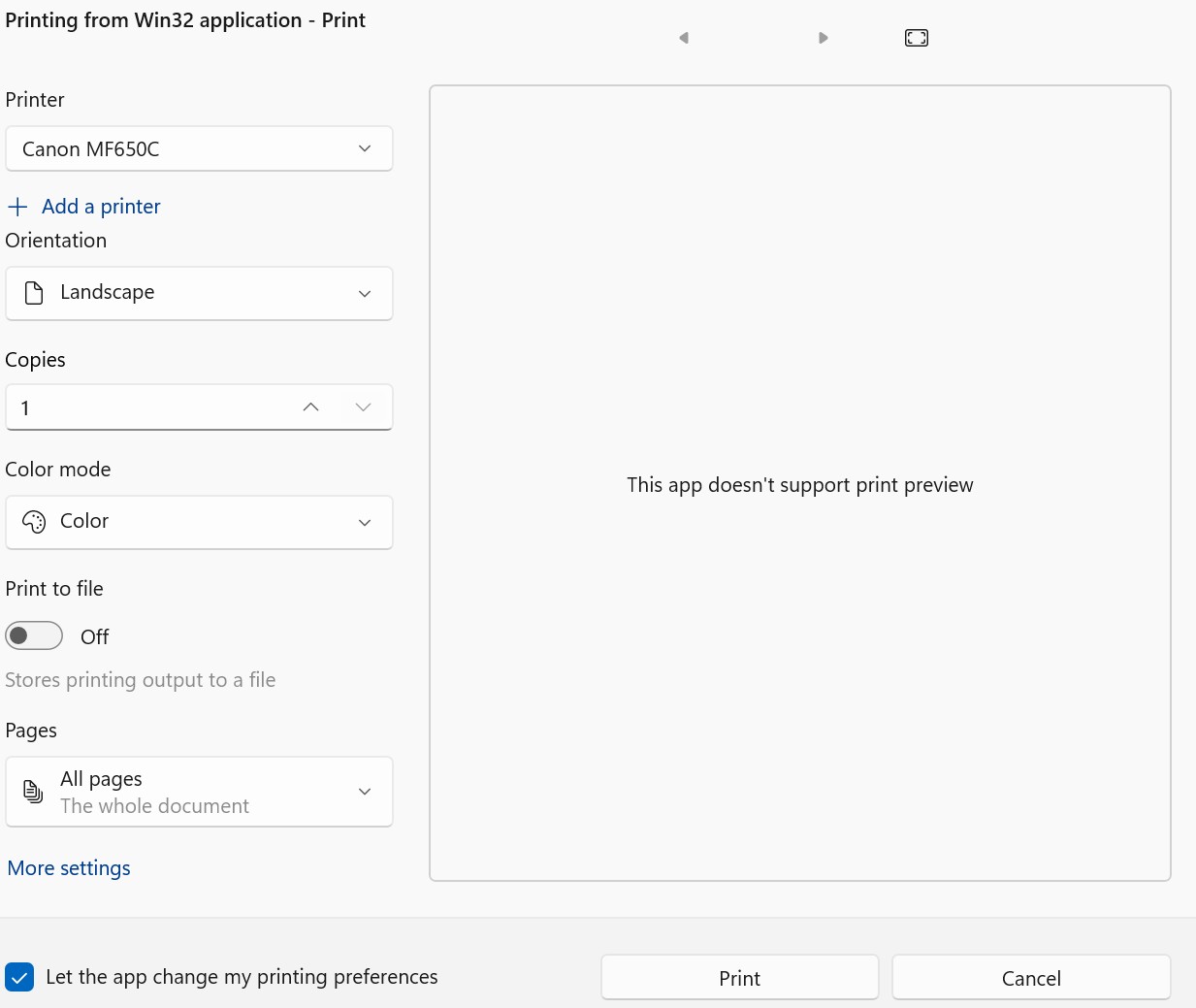
Task: Click the fit-to-page preview icon
Action: tap(917, 38)
